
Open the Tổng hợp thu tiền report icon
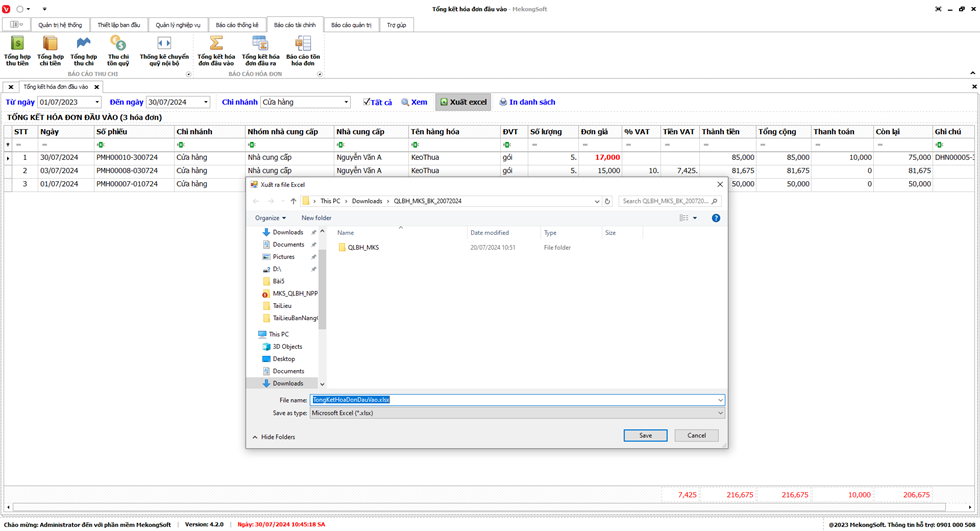point(17,45)
